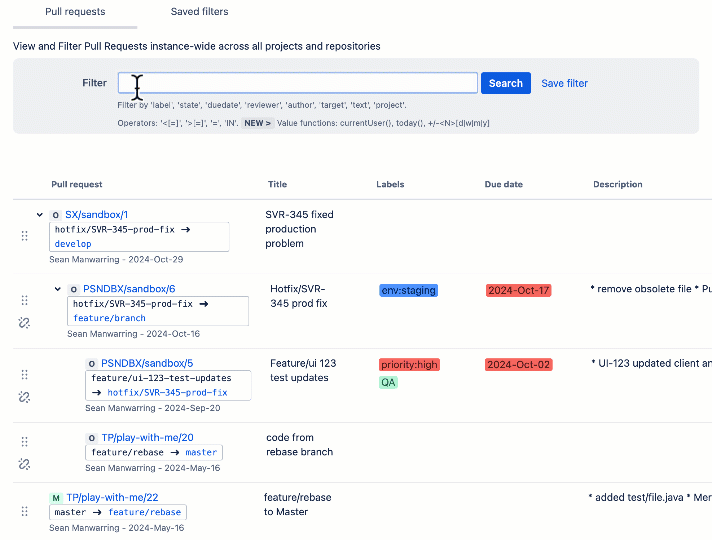Click description '* UI-123 updated client'

[646, 363]
